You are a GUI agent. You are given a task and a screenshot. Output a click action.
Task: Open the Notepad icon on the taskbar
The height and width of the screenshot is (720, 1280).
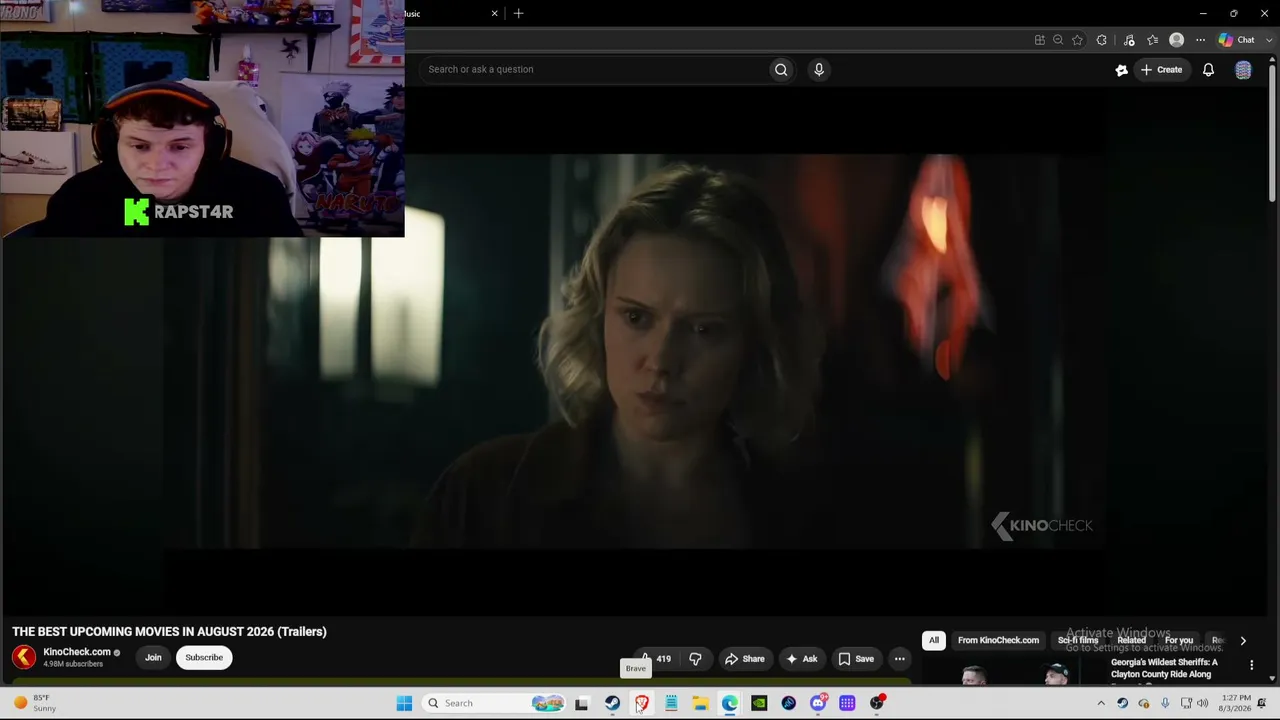click(x=671, y=703)
